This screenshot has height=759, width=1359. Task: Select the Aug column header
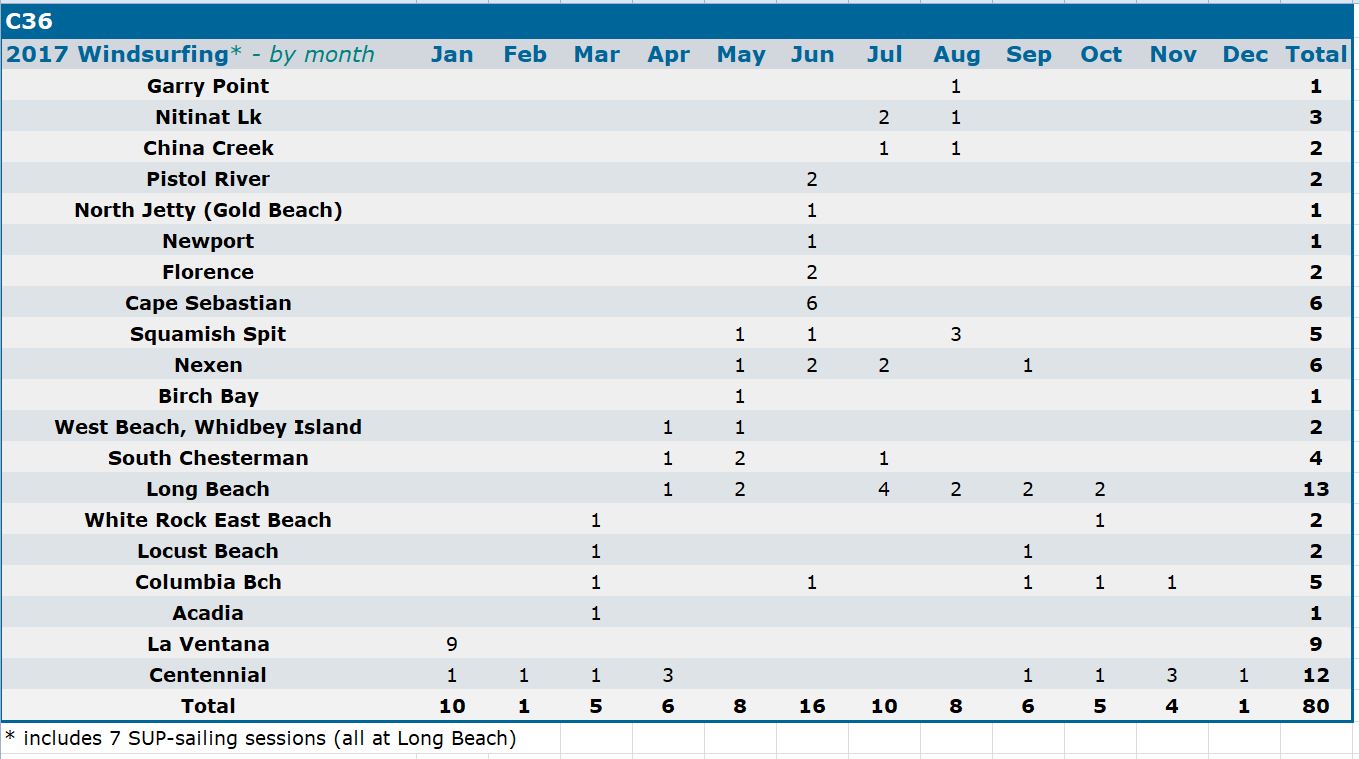point(956,54)
